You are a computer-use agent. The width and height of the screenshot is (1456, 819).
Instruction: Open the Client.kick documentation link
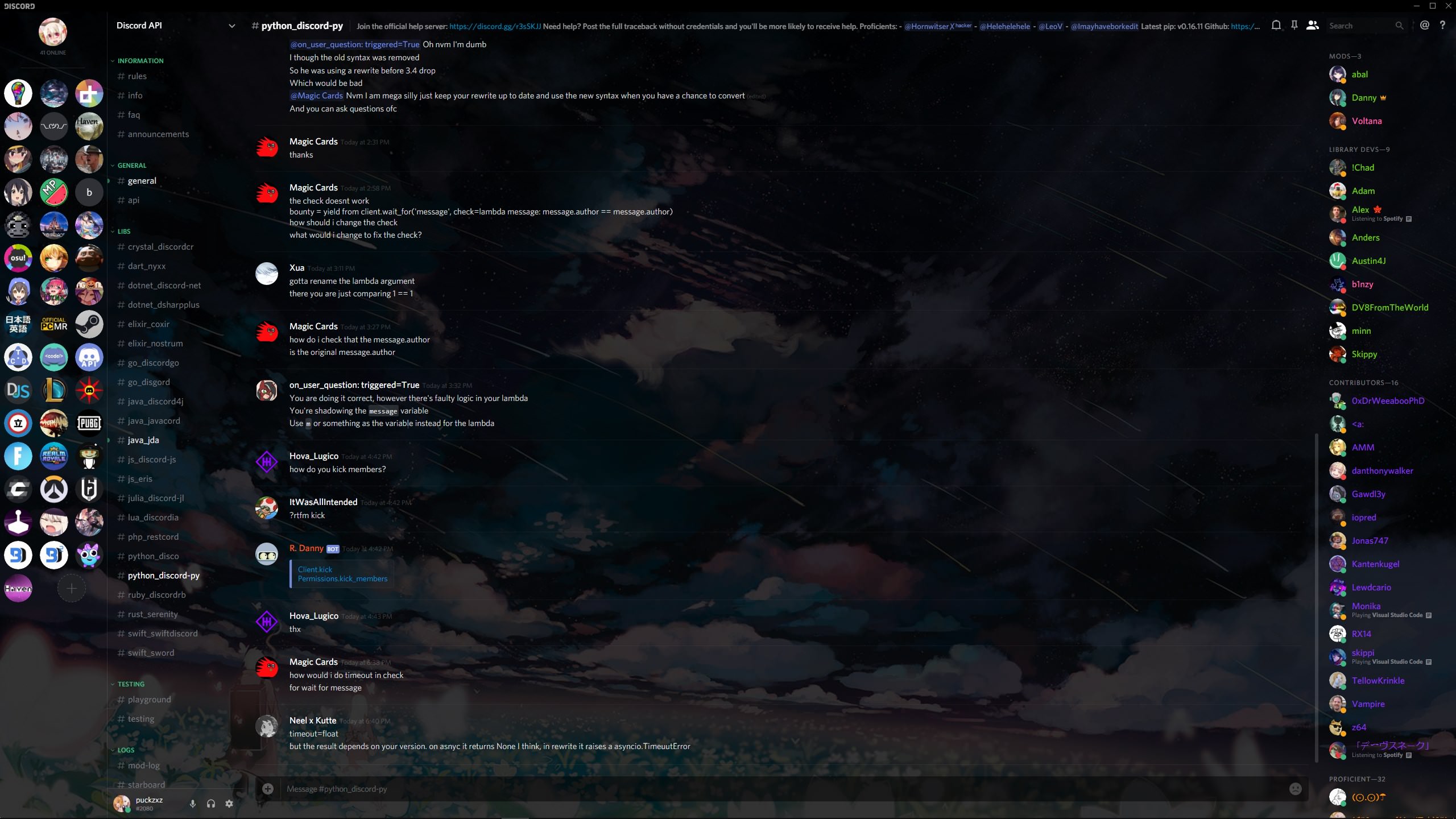(x=315, y=569)
